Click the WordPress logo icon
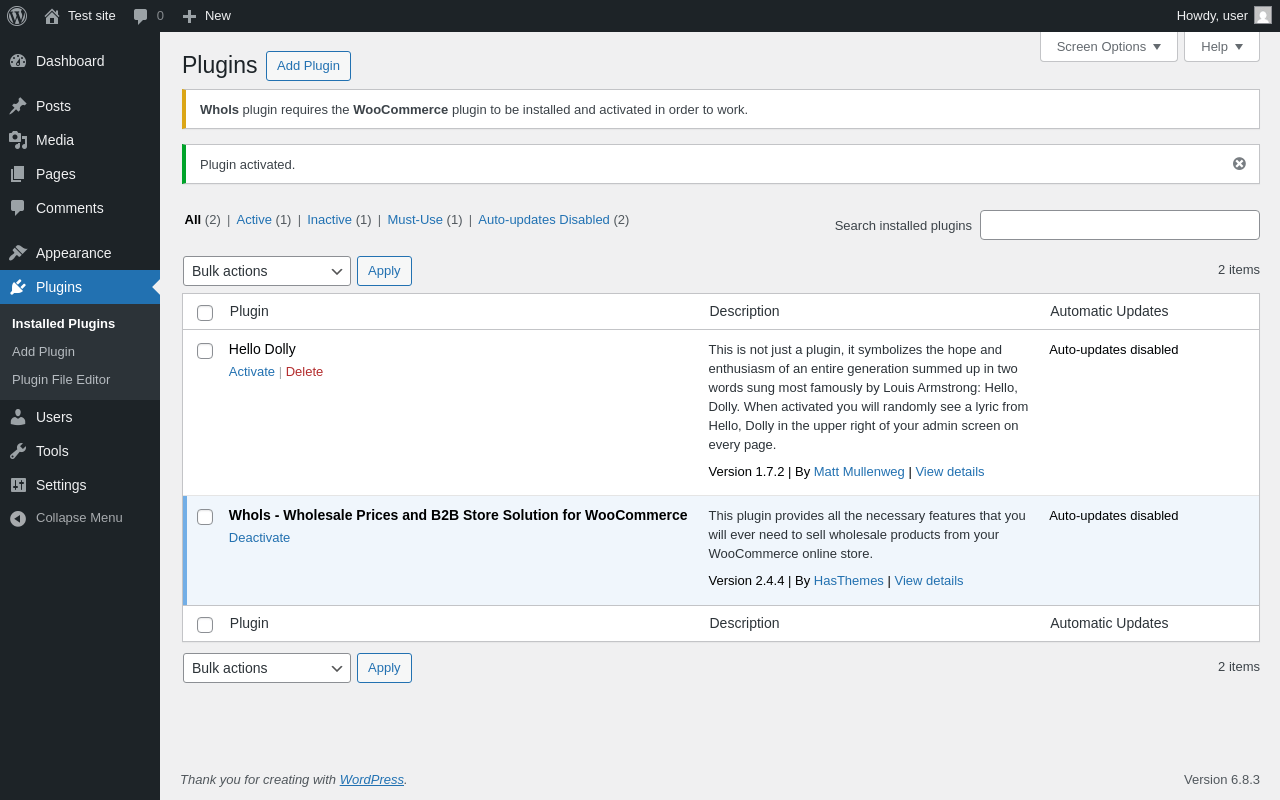The image size is (1280, 800). [x=17, y=16]
